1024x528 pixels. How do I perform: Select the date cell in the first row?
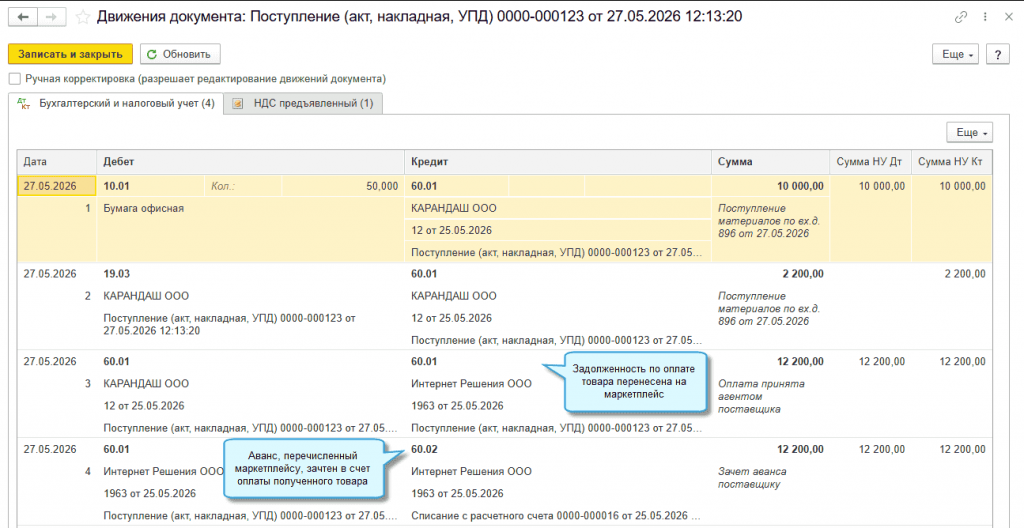[x=57, y=186]
